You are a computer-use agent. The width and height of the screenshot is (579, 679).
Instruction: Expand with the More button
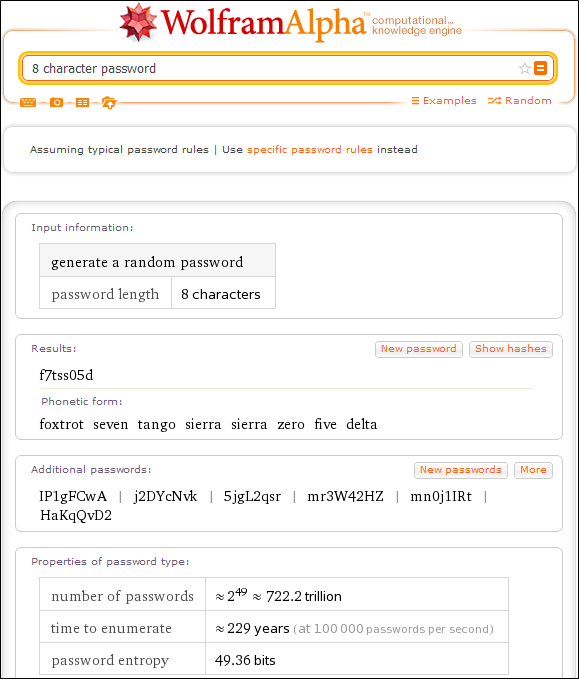coord(533,470)
